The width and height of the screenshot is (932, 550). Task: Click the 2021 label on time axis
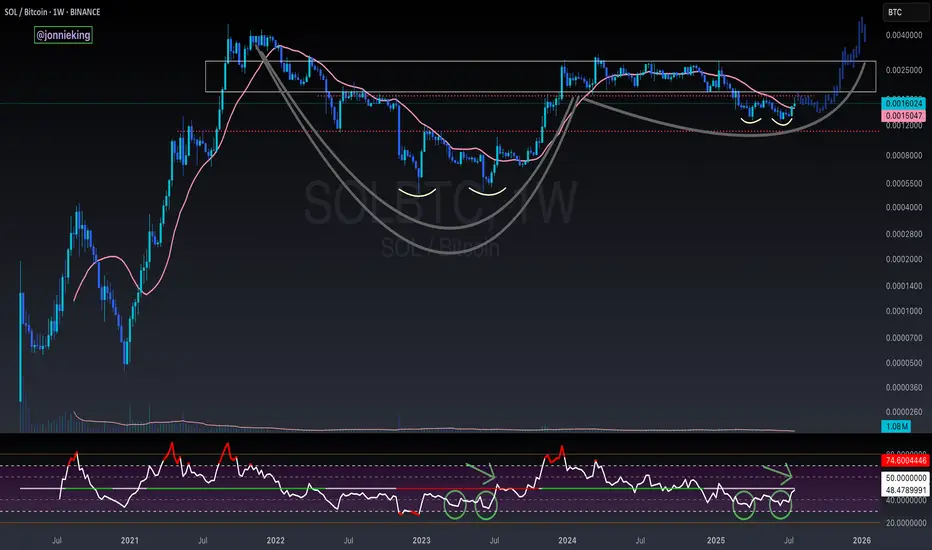pos(130,540)
